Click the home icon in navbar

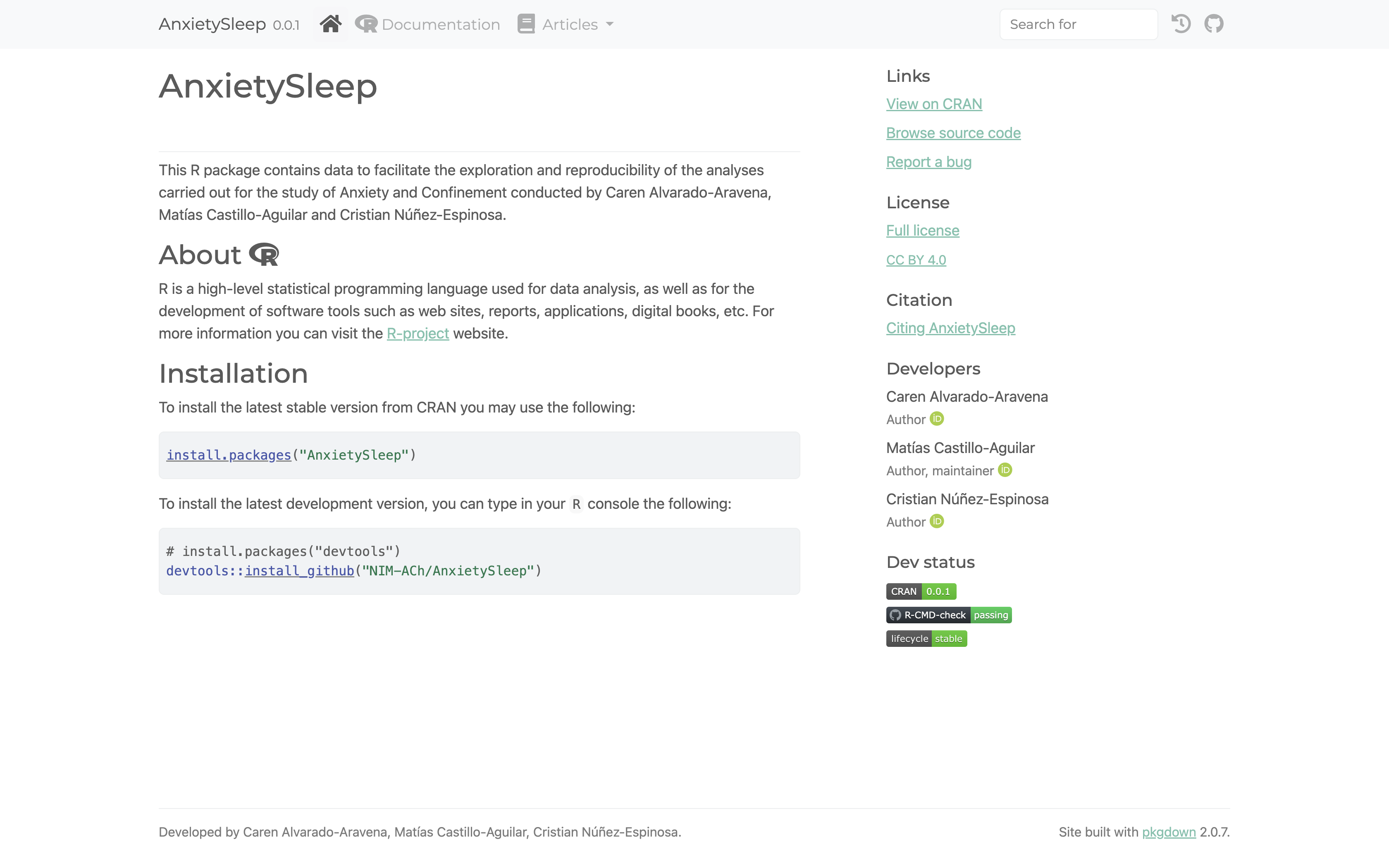(x=331, y=24)
